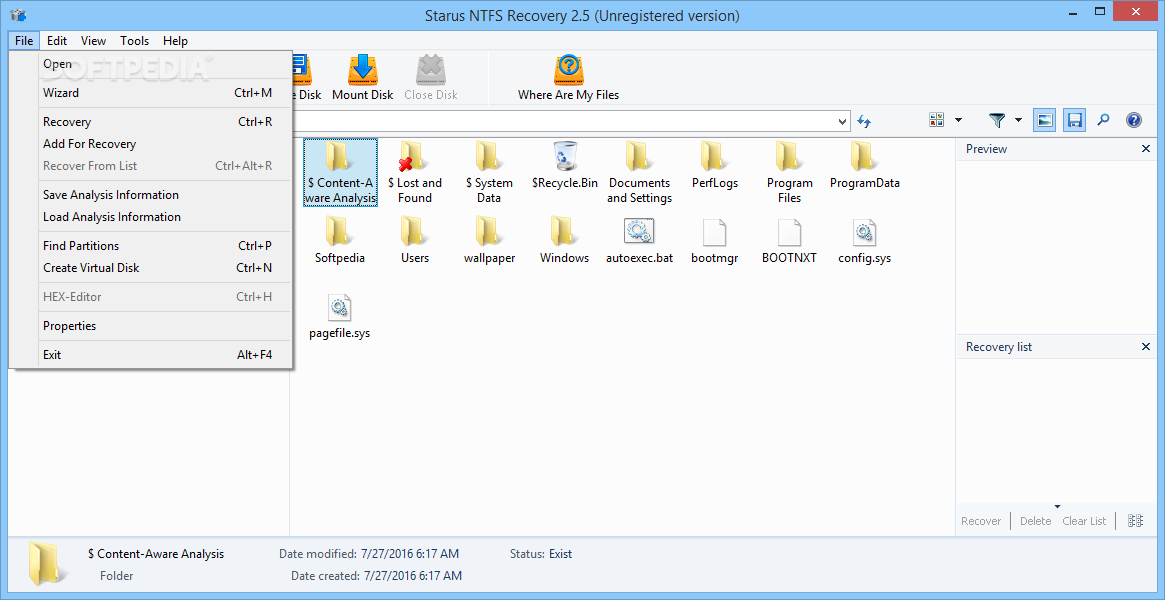Click the filter funnel icon

pyautogui.click(x=997, y=120)
